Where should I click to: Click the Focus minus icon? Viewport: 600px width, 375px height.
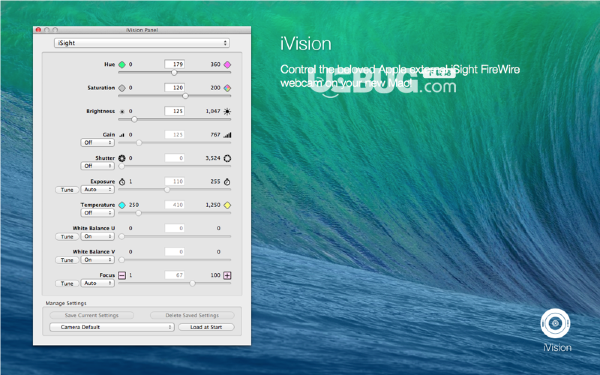click(122, 275)
